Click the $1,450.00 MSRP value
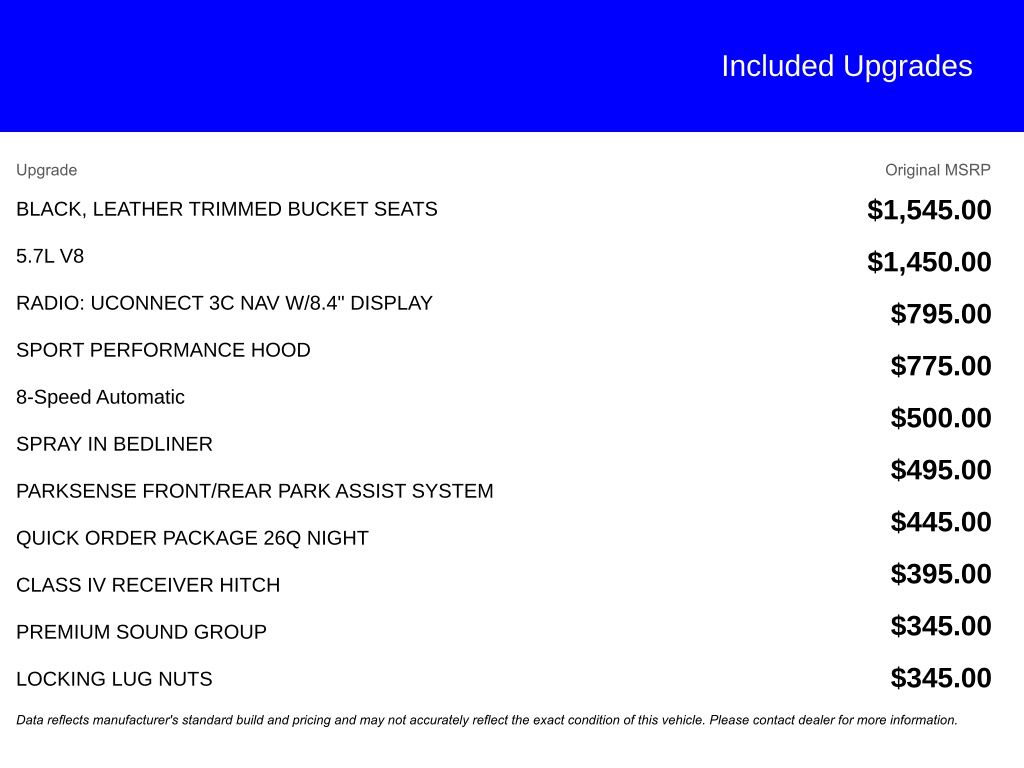Viewport: 1024px width, 768px height. tap(929, 262)
